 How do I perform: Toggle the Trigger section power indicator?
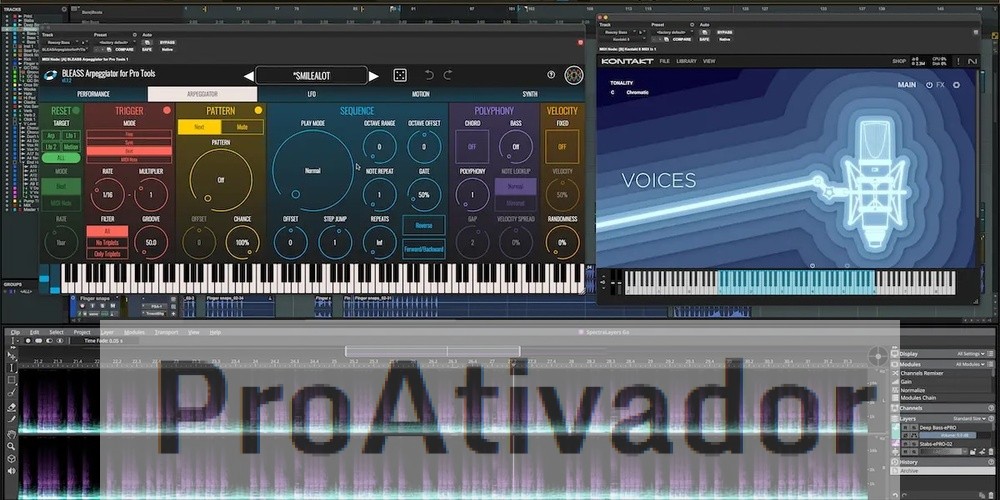(167, 110)
